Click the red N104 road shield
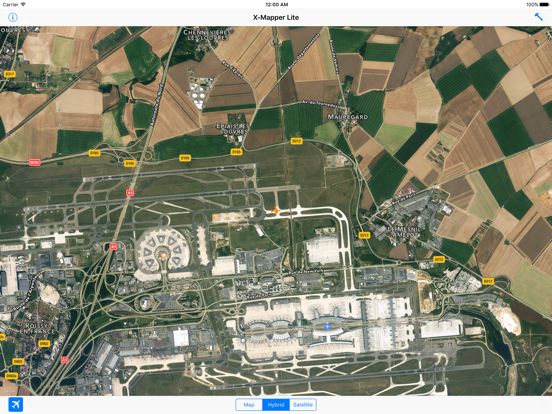This screenshot has height=414, width=552. click(x=34, y=162)
